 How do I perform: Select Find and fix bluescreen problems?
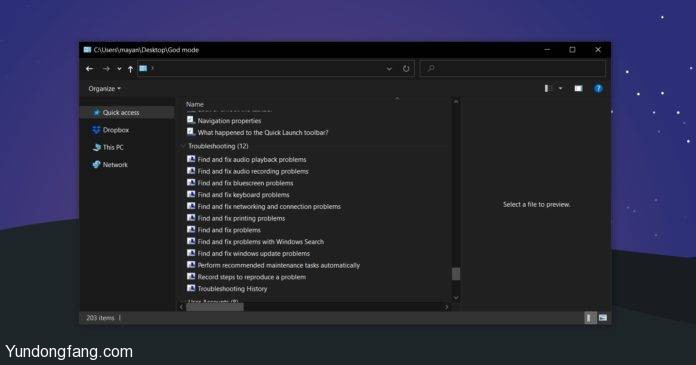point(245,183)
